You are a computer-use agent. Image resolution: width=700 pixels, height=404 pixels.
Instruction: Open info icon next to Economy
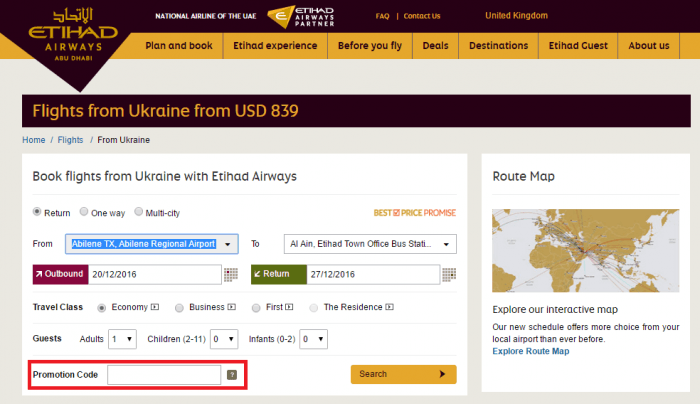(155, 307)
